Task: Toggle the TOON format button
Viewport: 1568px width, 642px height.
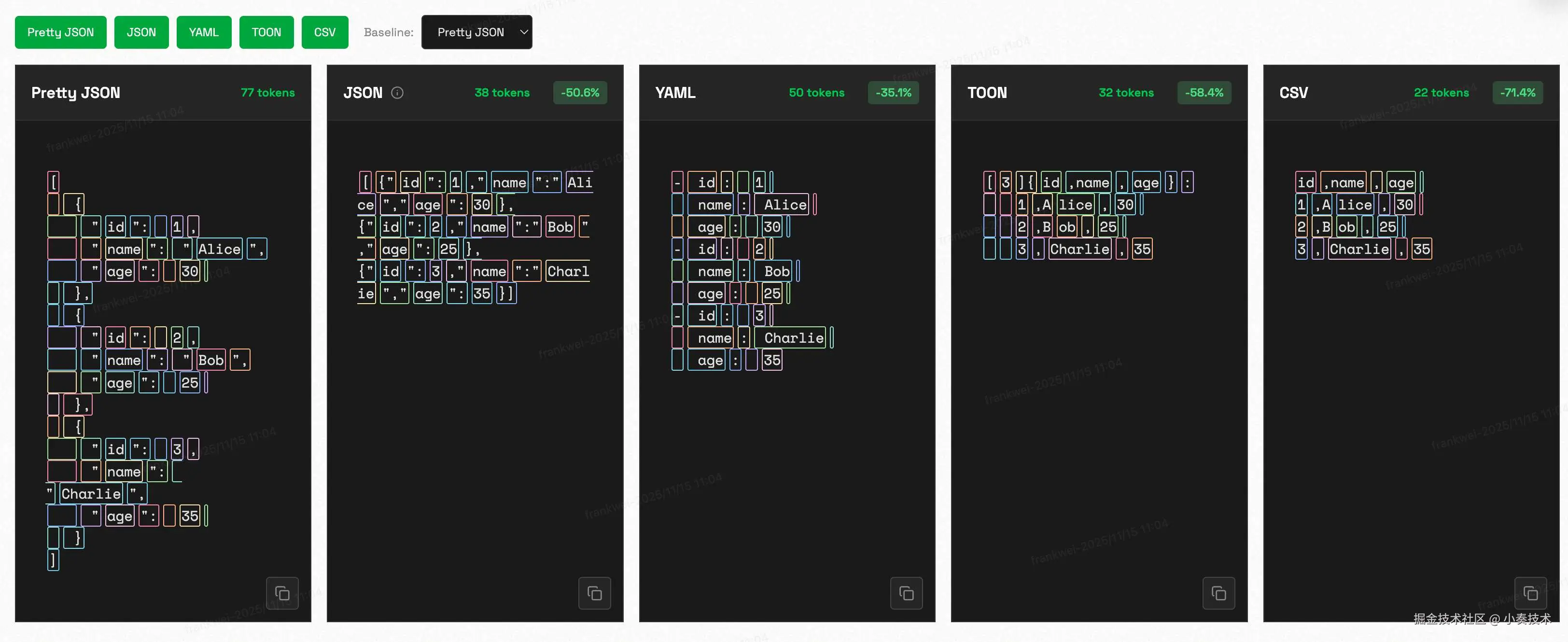Action: (266, 32)
